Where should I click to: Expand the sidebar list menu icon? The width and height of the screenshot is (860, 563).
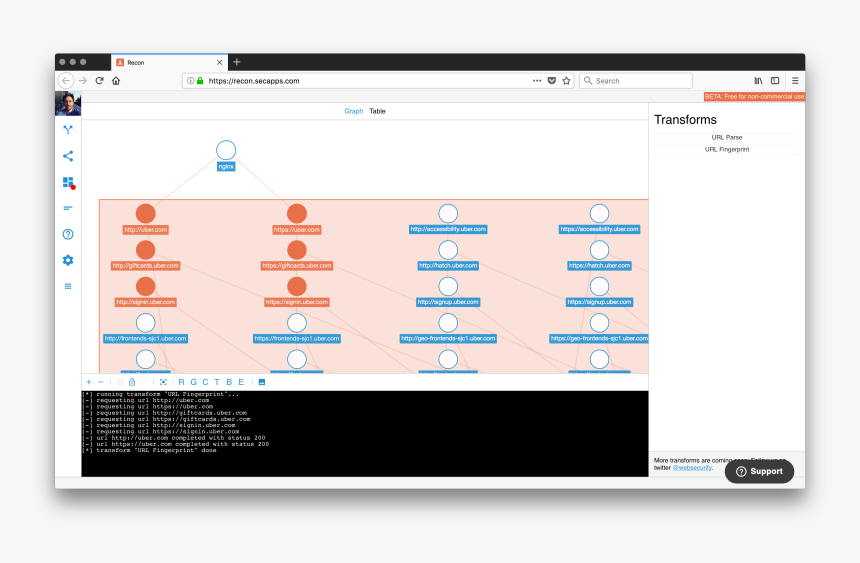[x=68, y=286]
